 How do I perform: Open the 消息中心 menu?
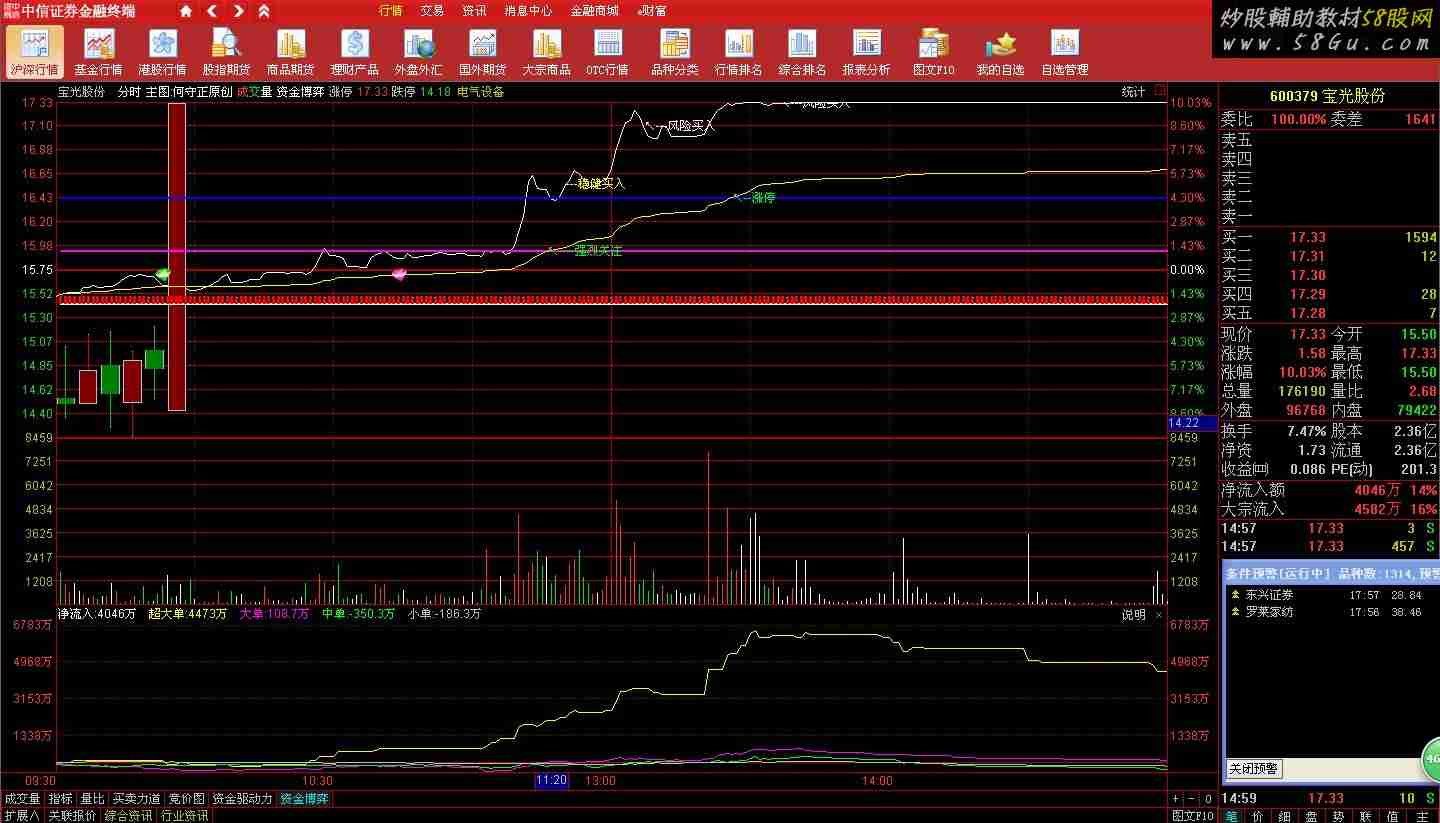[528, 11]
